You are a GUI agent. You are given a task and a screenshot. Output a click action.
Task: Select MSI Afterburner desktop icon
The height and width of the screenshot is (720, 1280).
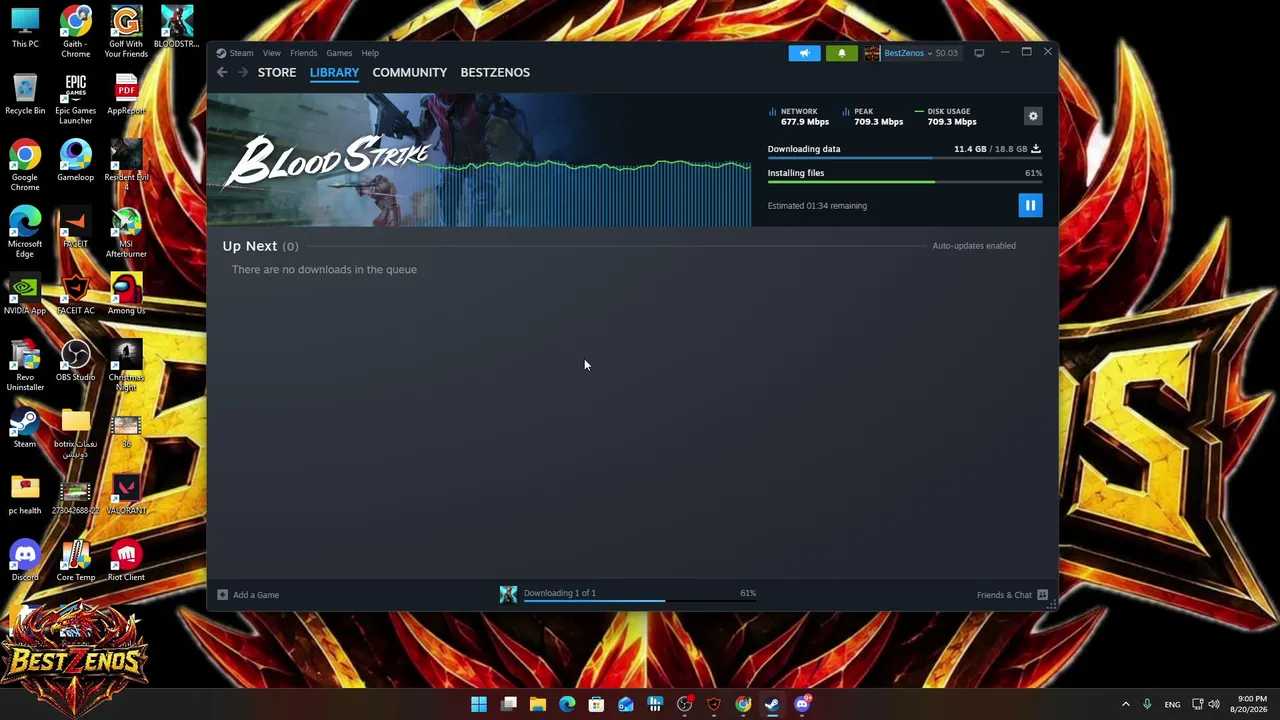pyautogui.click(x=126, y=232)
